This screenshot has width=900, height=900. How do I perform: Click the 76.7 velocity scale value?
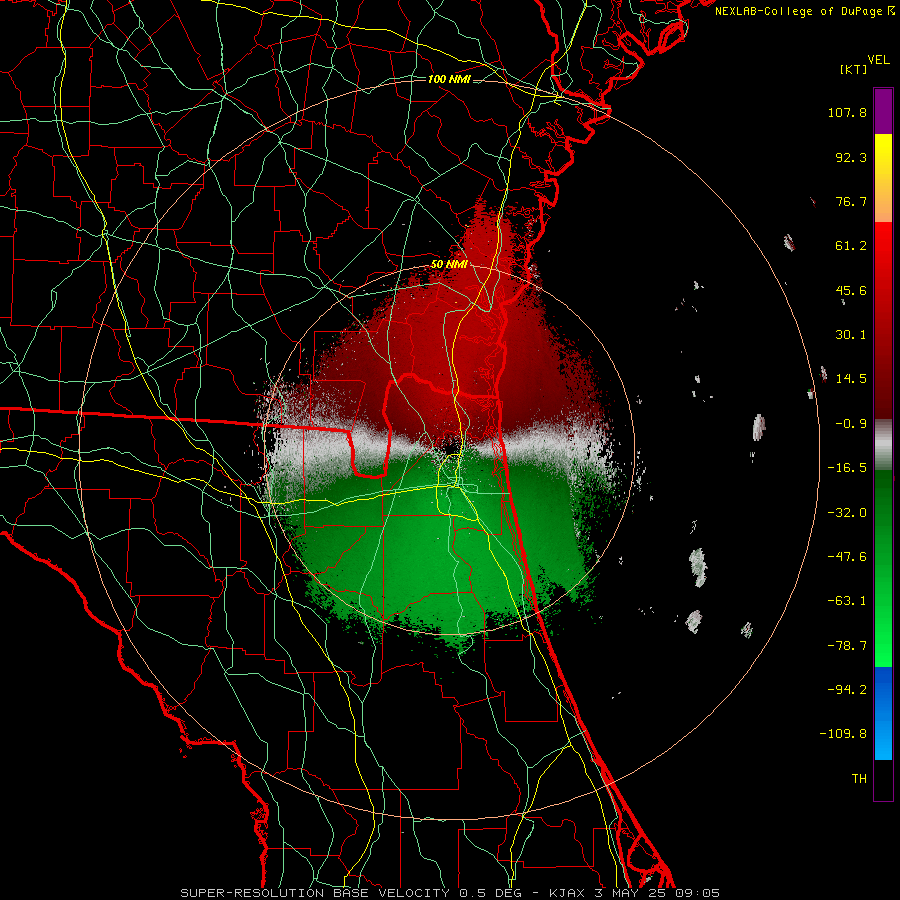pyautogui.click(x=851, y=201)
